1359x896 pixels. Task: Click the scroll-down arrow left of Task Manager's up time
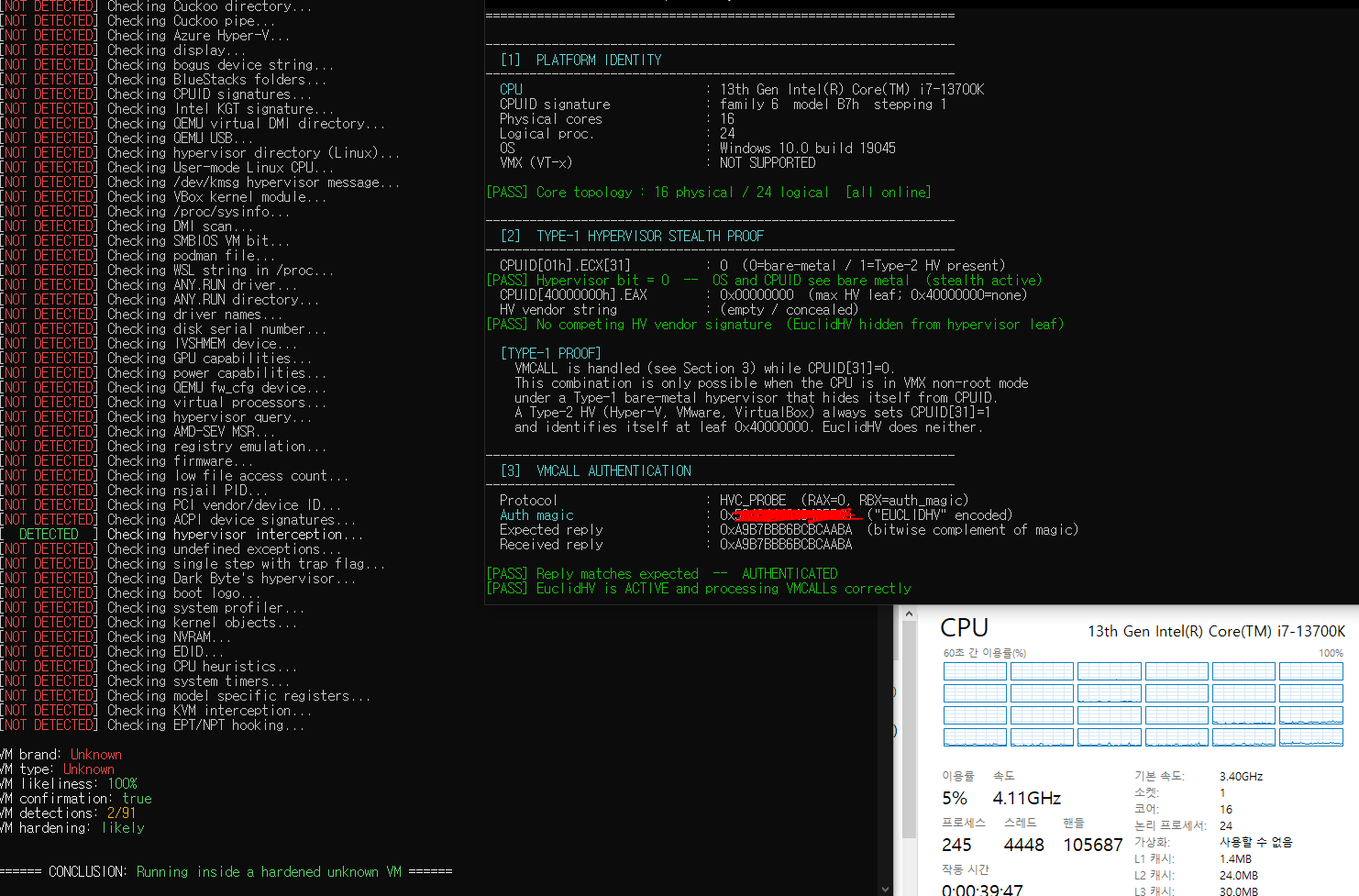point(885,888)
